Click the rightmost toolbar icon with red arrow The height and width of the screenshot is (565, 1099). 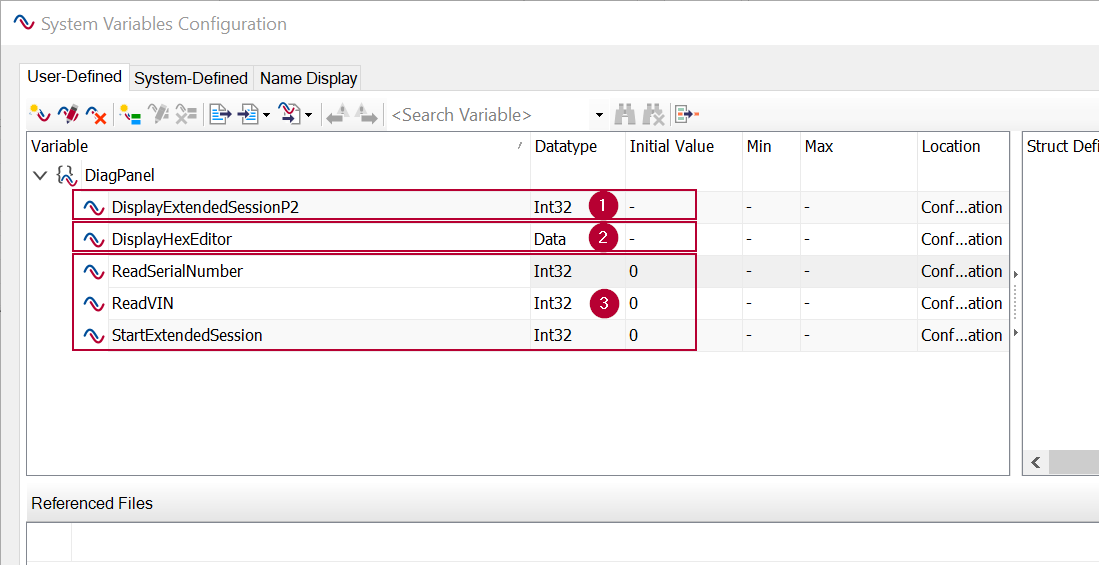pyautogui.click(x=686, y=114)
